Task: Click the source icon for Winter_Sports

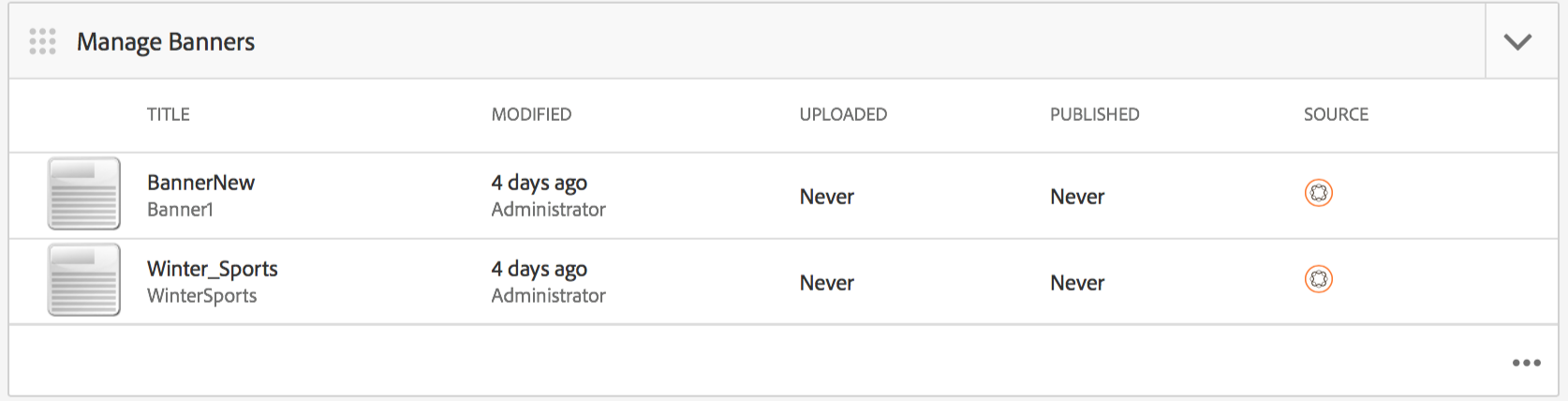Action: pyautogui.click(x=1319, y=279)
